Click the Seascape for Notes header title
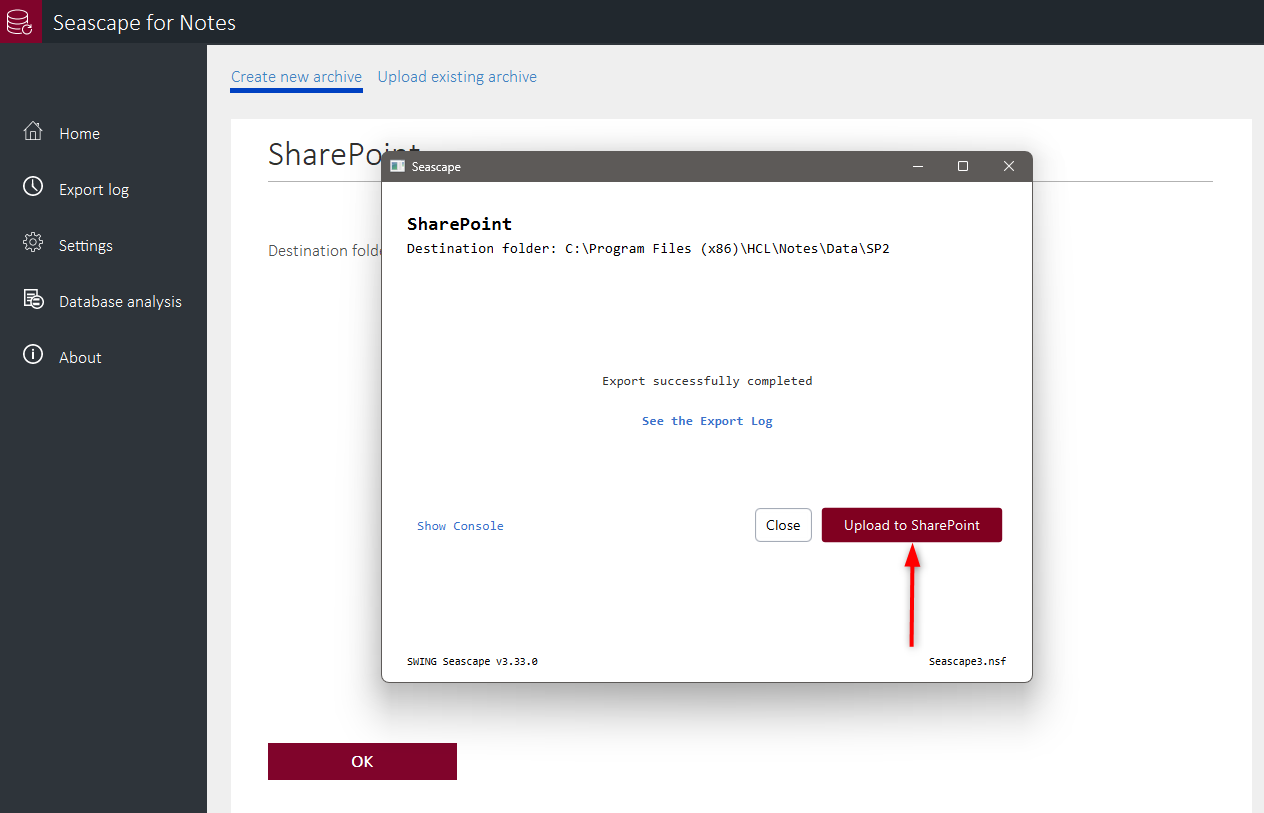 [x=144, y=22]
